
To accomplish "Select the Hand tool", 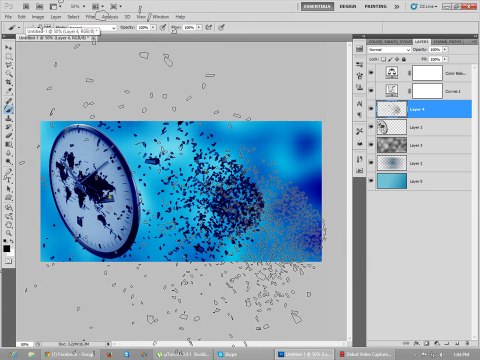I will (x=8, y=225).
